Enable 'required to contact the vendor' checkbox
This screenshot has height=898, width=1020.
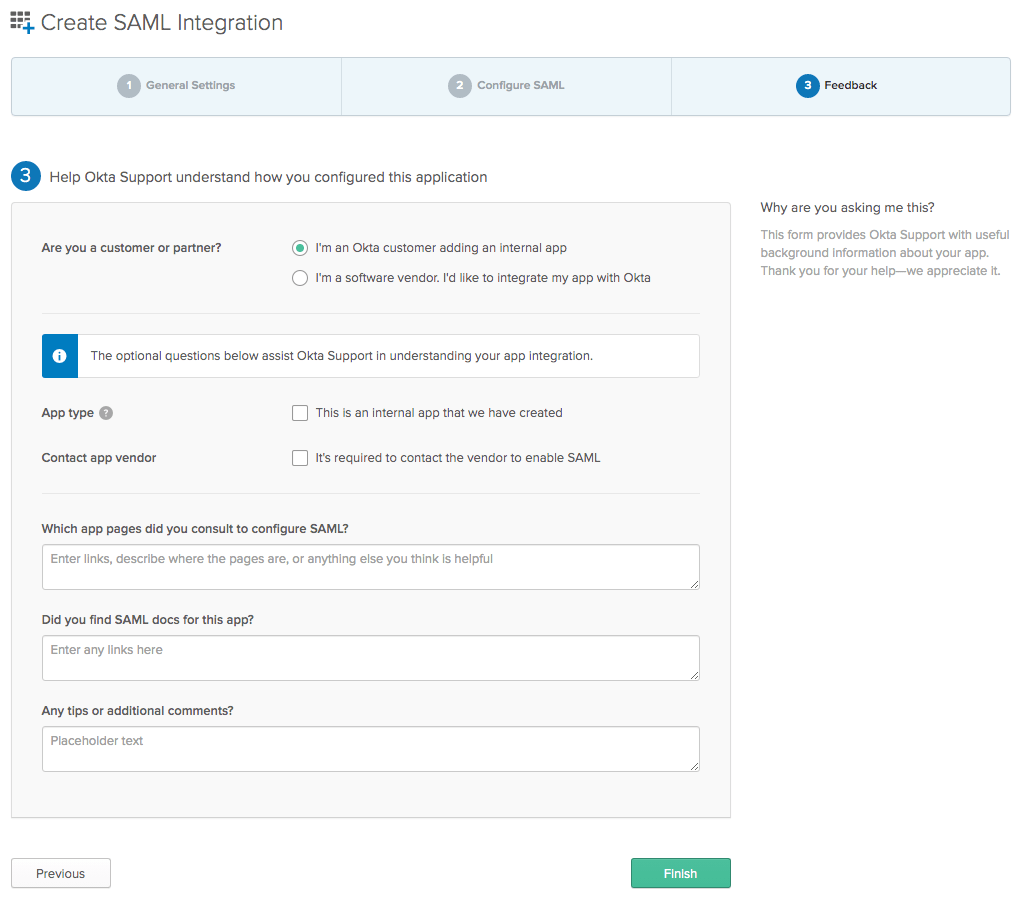(x=300, y=458)
